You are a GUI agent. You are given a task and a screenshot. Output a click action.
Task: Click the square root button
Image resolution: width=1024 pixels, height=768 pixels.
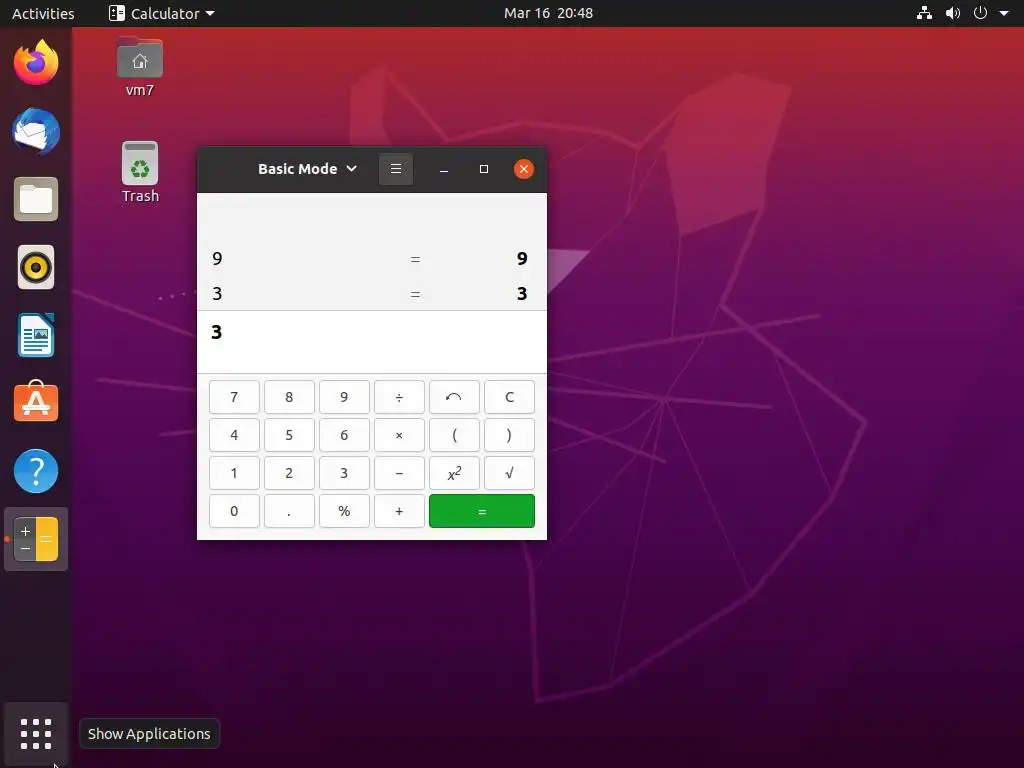[x=509, y=473]
